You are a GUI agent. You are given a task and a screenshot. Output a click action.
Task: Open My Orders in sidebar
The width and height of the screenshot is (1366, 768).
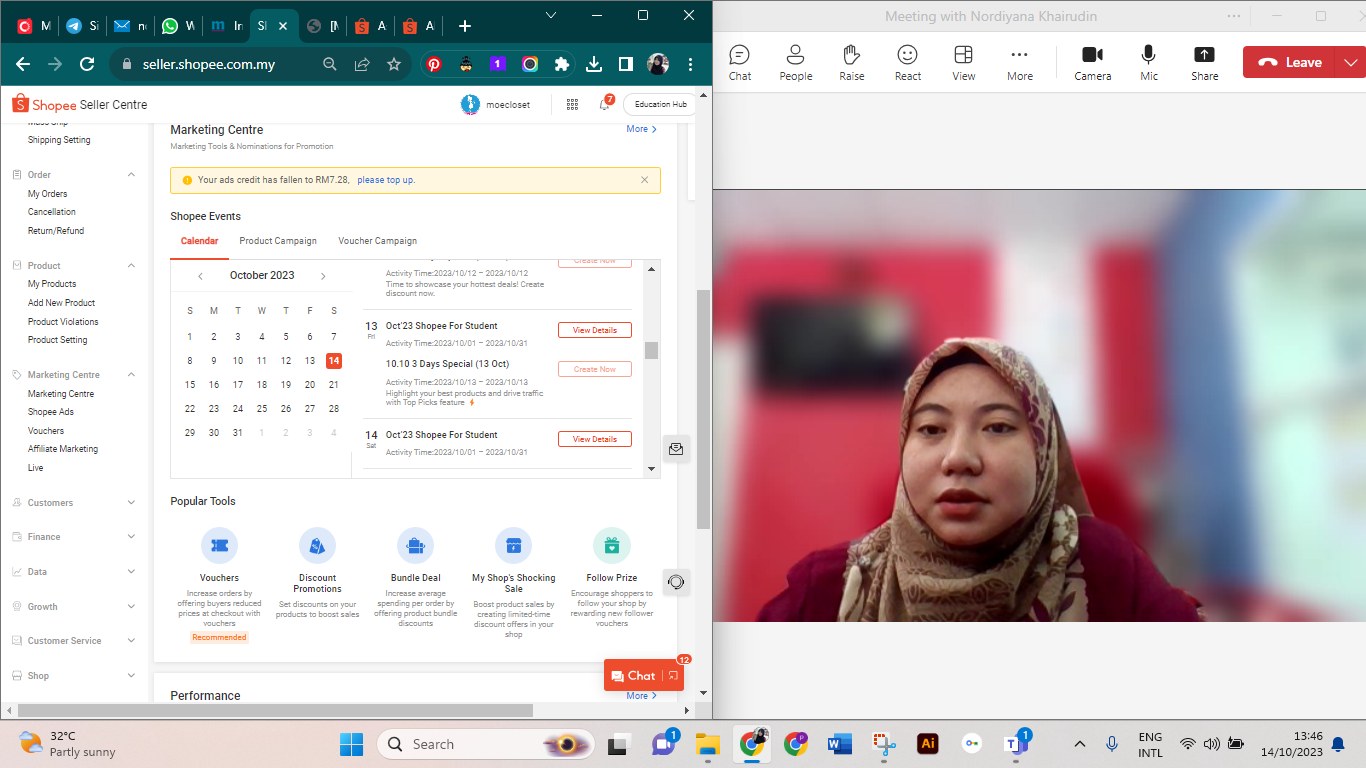(47, 194)
